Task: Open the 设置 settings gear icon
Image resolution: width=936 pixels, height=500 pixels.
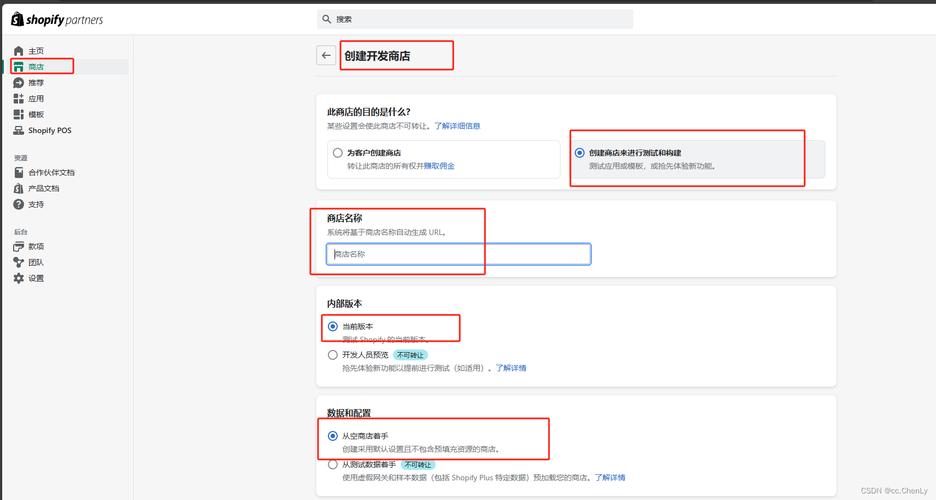Action: pyautogui.click(x=18, y=278)
